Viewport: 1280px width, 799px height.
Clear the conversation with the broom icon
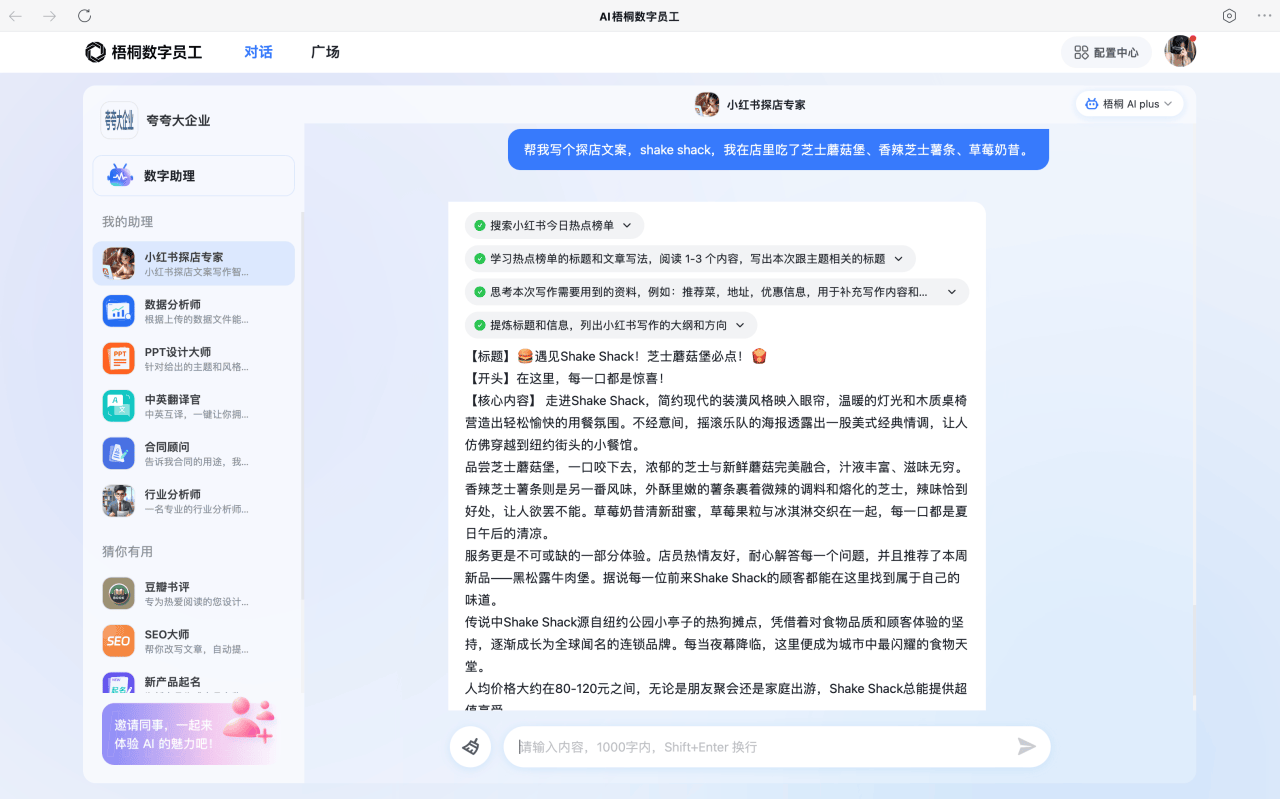[470, 747]
